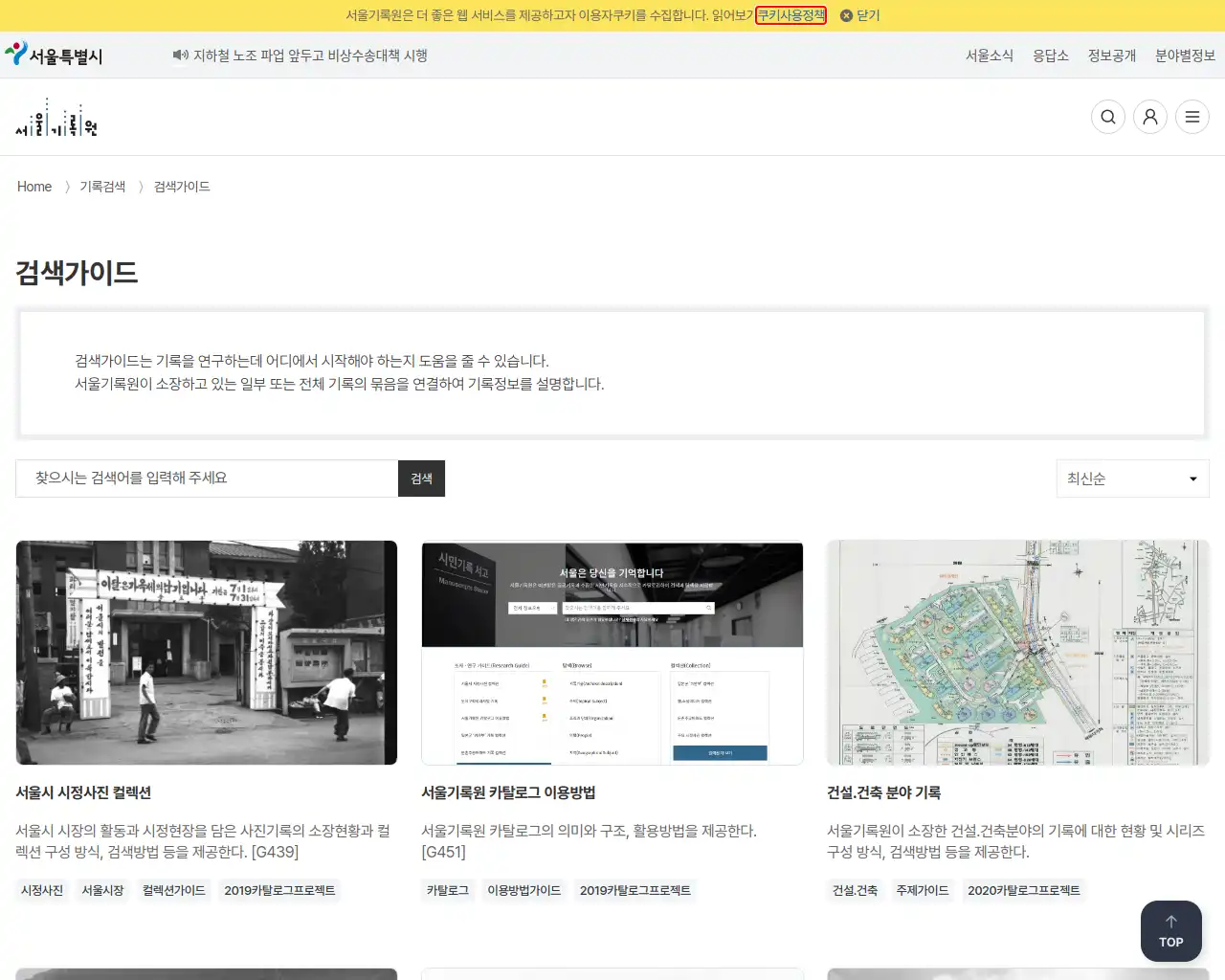Click the Seoul Metropolitan Government logo
The width and height of the screenshot is (1225, 980).
[x=54, y=55]
